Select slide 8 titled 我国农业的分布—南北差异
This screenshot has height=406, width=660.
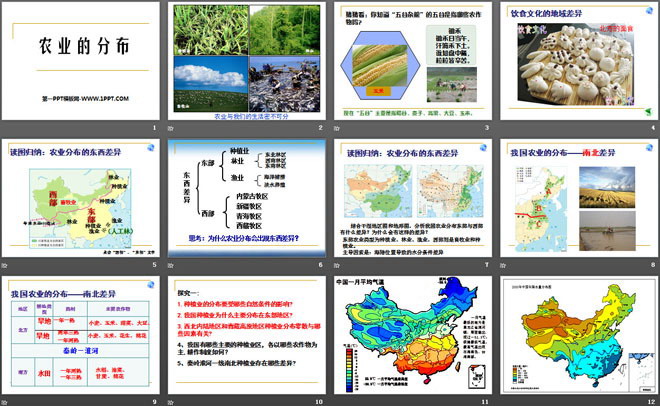[x=579, y=198]
